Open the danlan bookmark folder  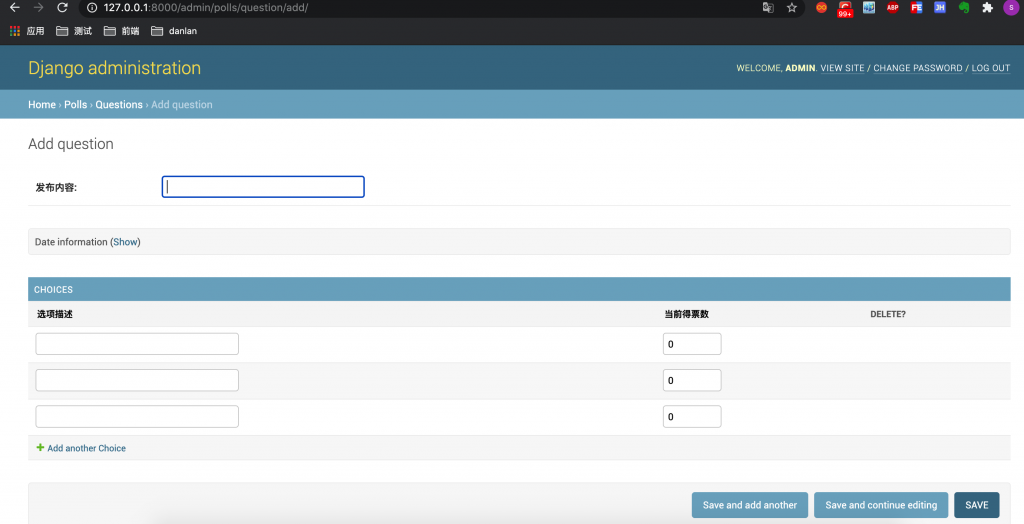pyautogui.click(x=175, y=31)
